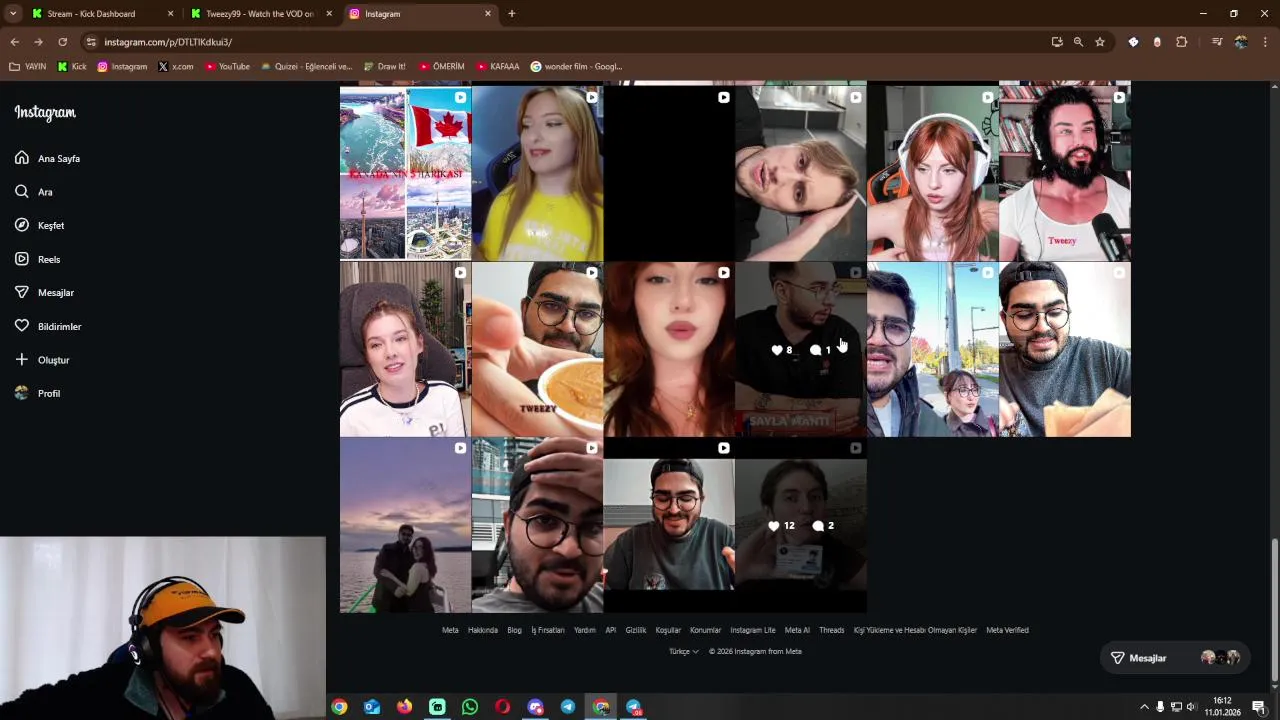Open the wonder film Google bookmark
The height and width of the screenshot is (720, 1280).
tap(576, 67)
